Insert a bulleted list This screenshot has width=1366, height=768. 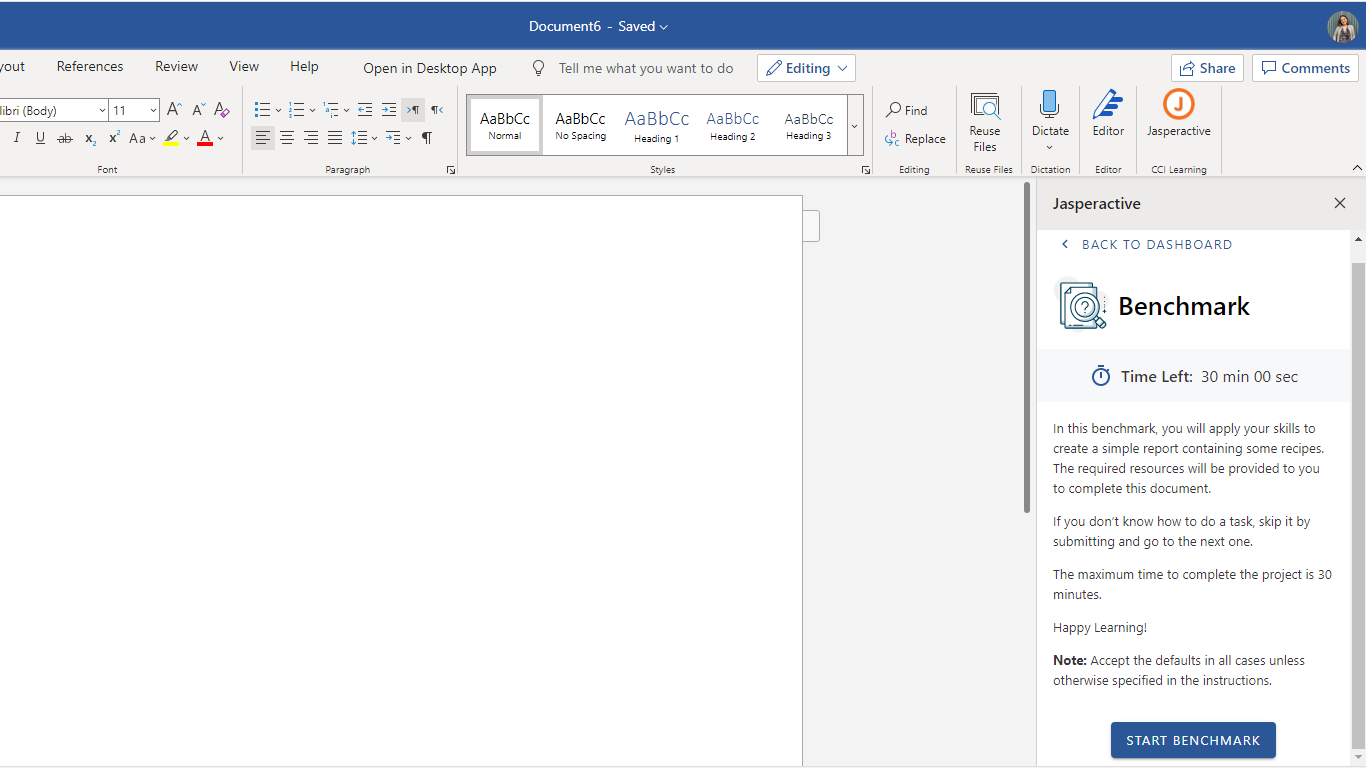point(262,110)
